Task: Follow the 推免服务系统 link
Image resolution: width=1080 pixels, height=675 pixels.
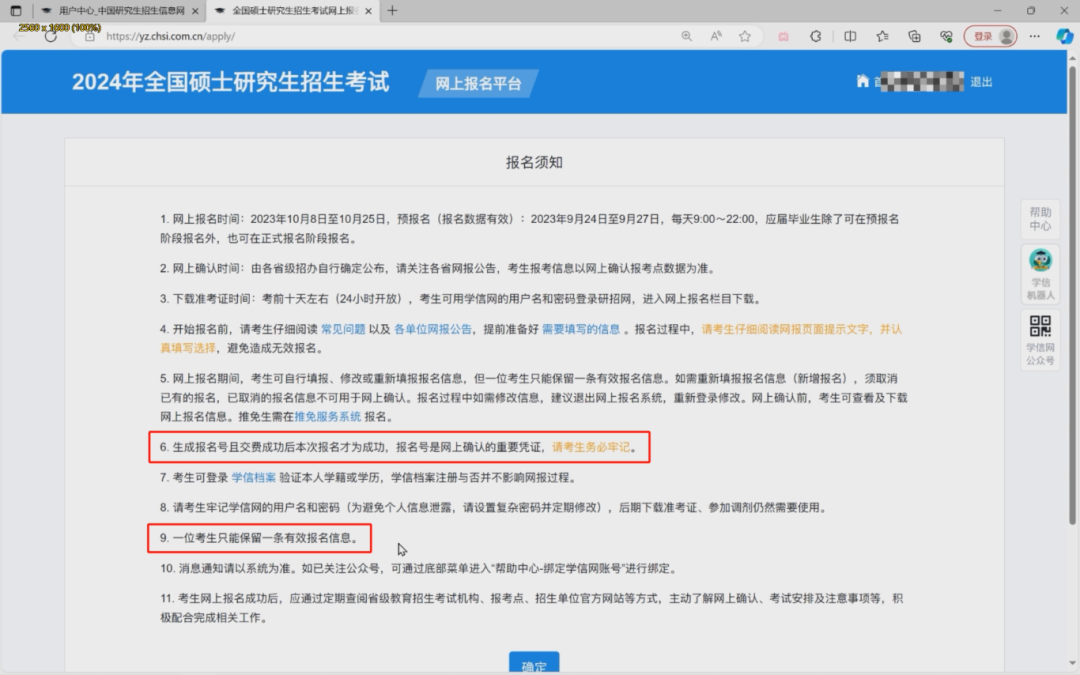Action: [327, 416]
